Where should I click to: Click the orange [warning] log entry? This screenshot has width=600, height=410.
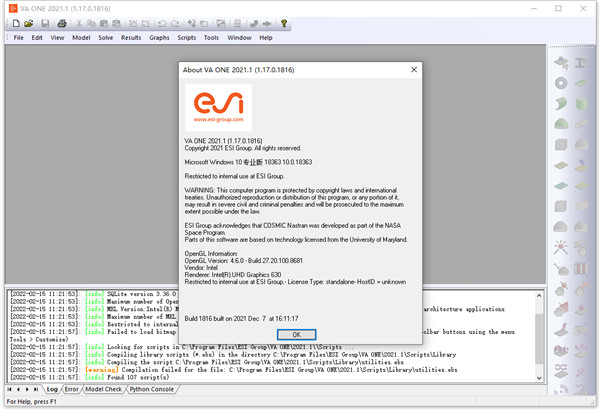(x=102, y=370)
